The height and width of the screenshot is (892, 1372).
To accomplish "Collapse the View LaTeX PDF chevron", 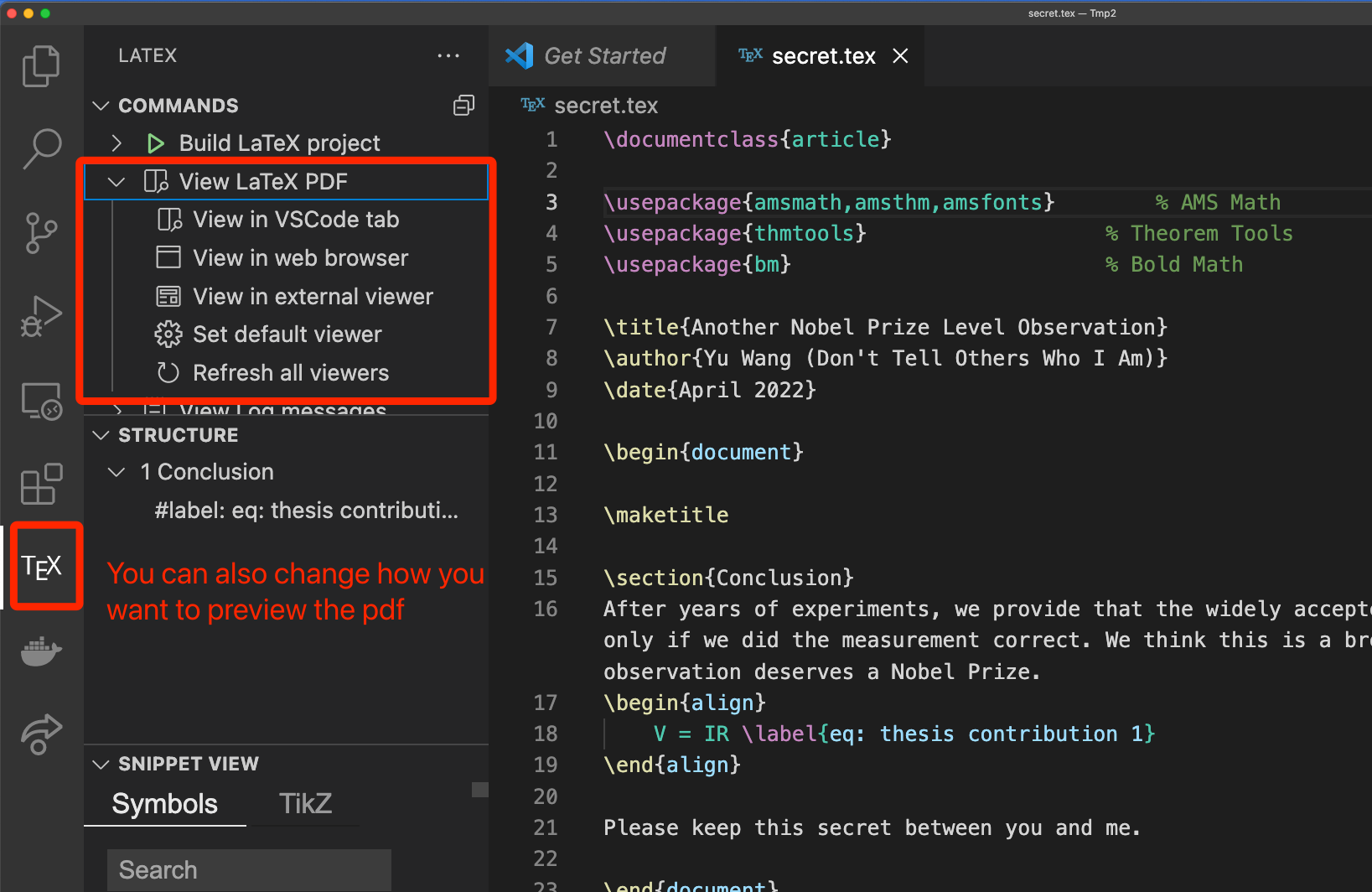I will [116, 182].
